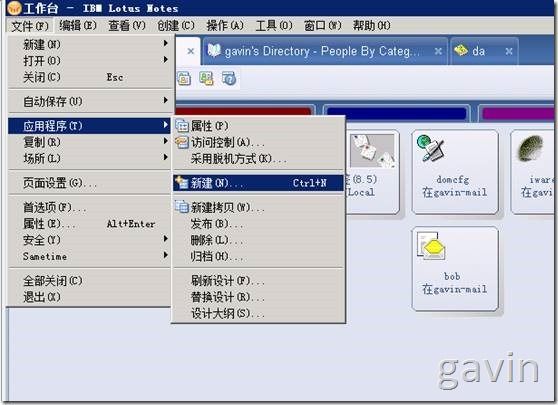Click the second toolbar icon with people
This screenshot has width=558, height=405.
(x=206, y=78)
